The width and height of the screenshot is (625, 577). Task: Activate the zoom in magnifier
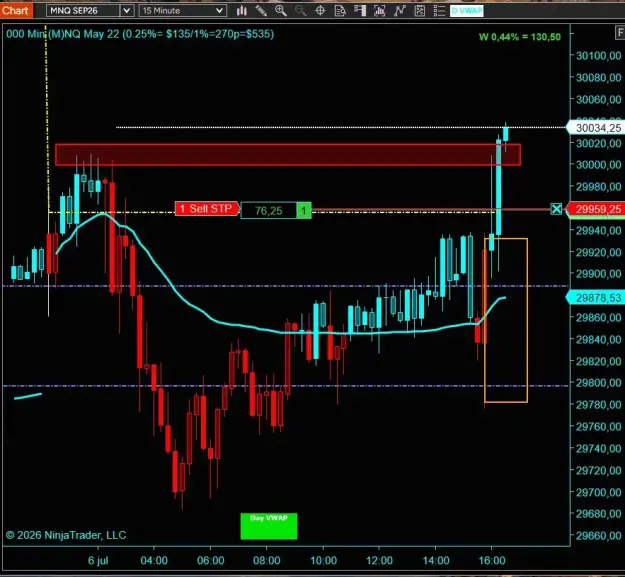click(x=281, y=11)
